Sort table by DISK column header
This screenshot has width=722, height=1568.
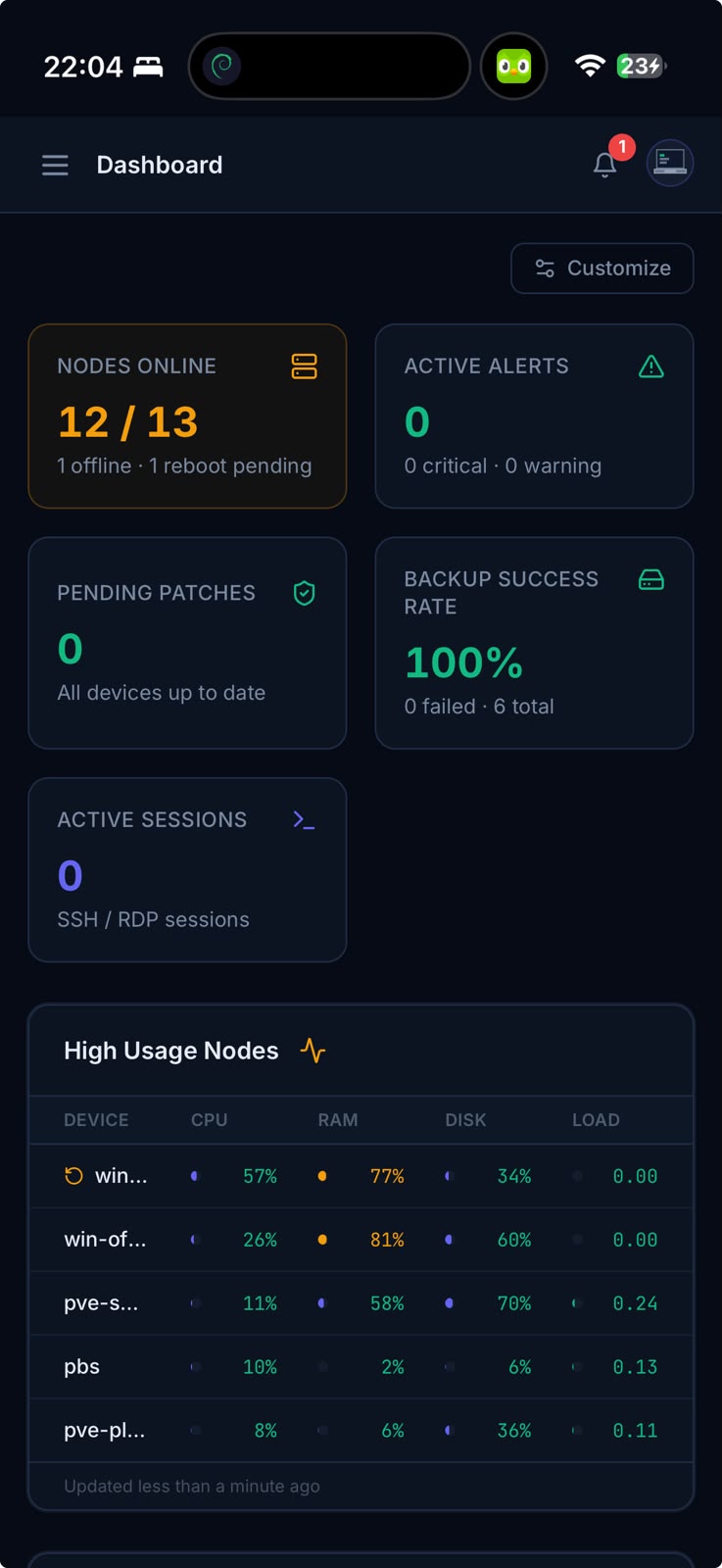click(x=465, y=1120)
